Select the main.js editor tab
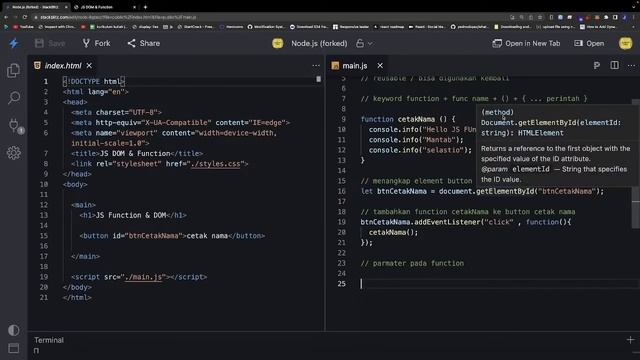 point(350,66)
